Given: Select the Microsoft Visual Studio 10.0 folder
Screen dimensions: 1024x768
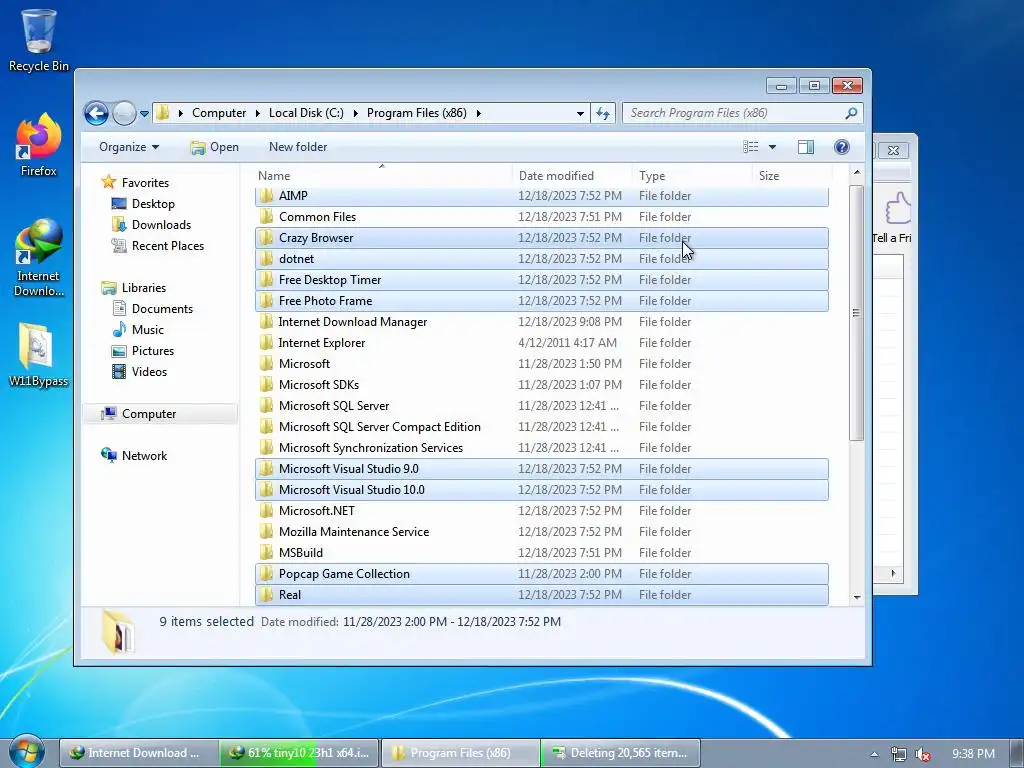Looking at the screenshot, I should [x=541, y=490].
